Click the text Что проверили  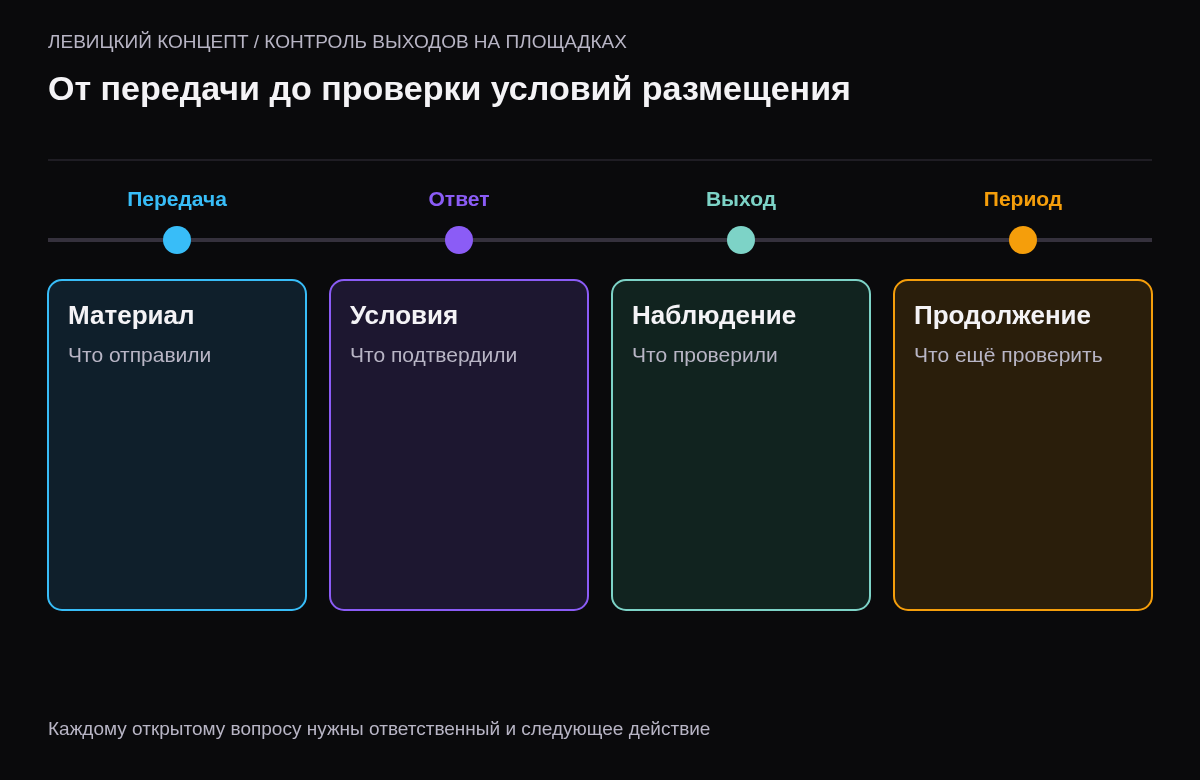tap(704, 355)
